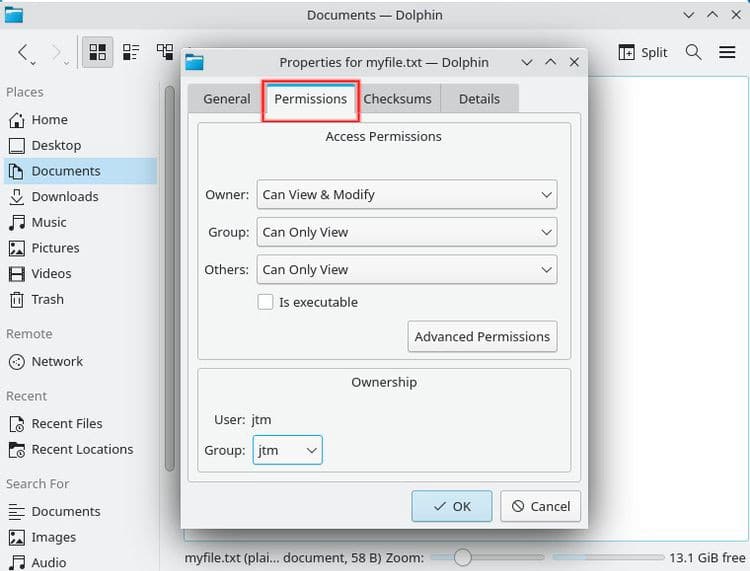Open Music folder in Places
The width and height of the screenshot is (750, 571).
[80, 222]
